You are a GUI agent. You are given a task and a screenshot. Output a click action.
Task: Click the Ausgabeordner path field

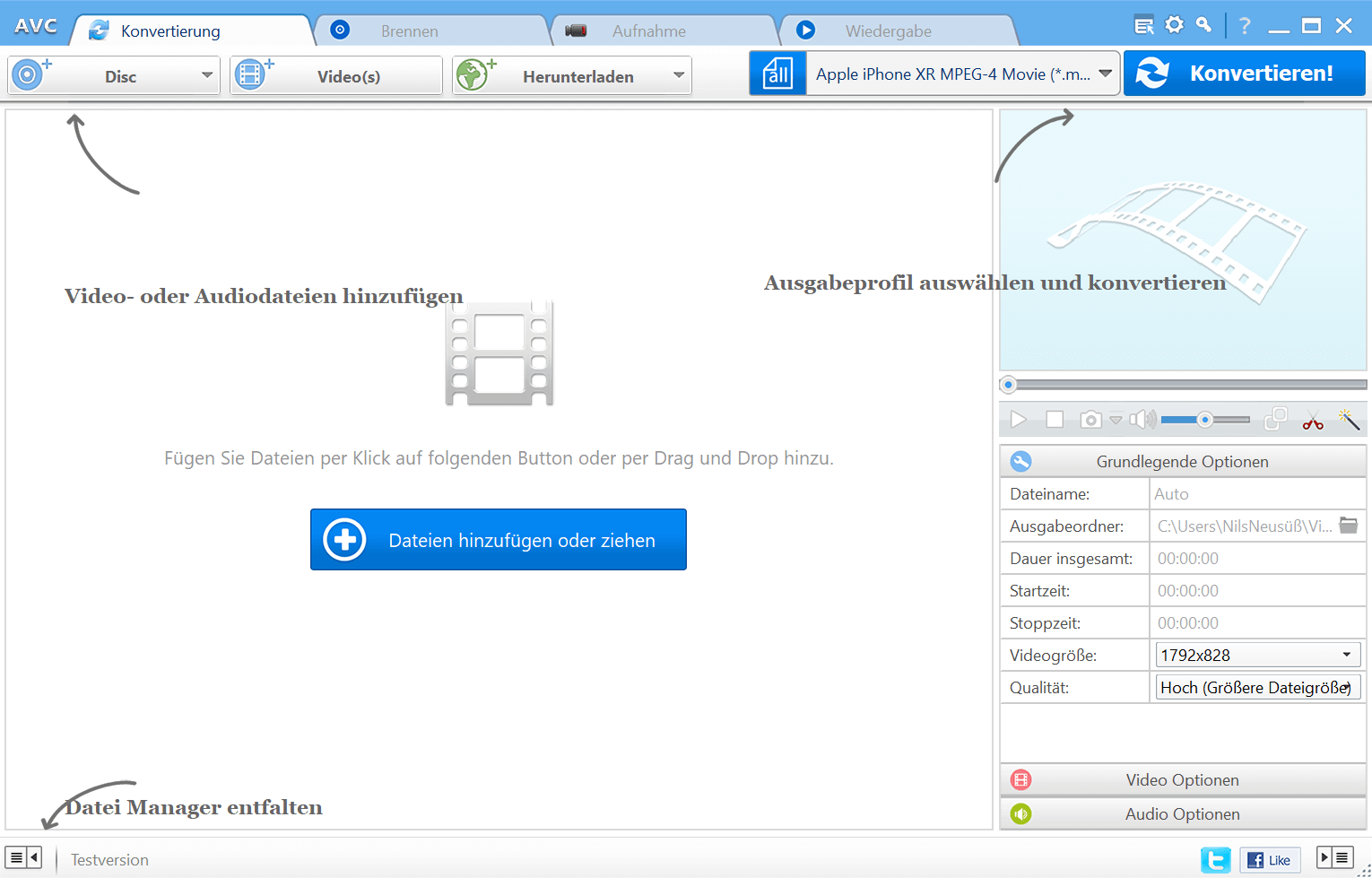1244,526
